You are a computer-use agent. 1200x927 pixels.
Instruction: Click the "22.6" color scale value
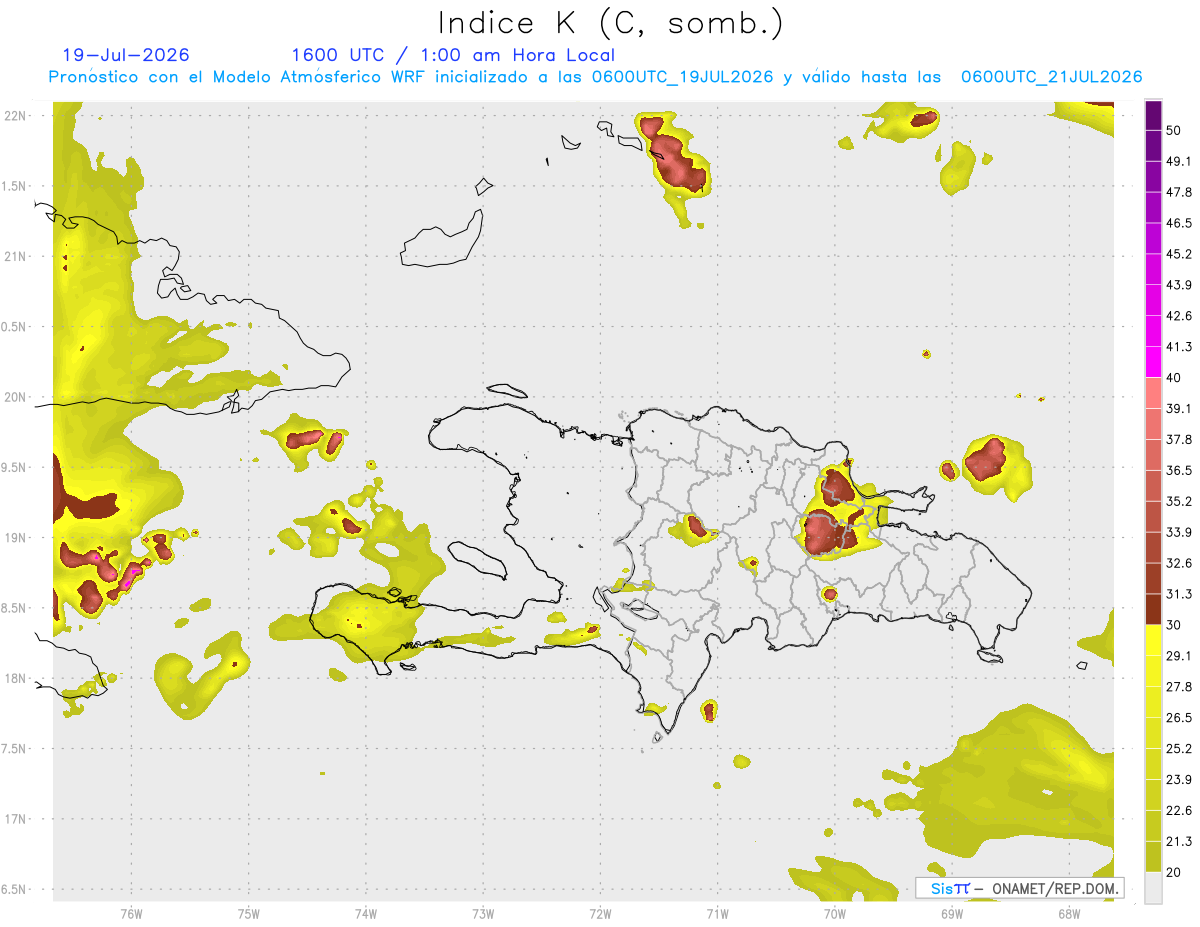pyautogui.click(x=1180, y=811)
